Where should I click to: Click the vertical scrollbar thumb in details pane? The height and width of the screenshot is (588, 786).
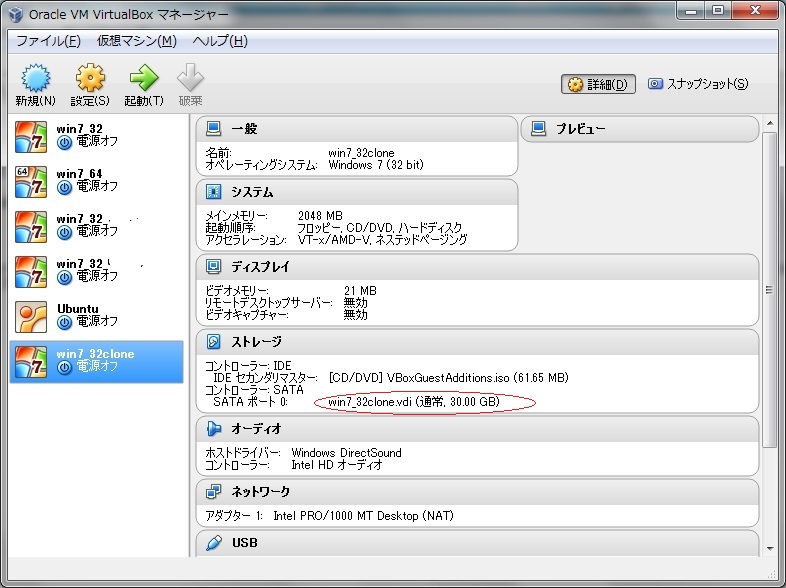(x=769, y=290)
